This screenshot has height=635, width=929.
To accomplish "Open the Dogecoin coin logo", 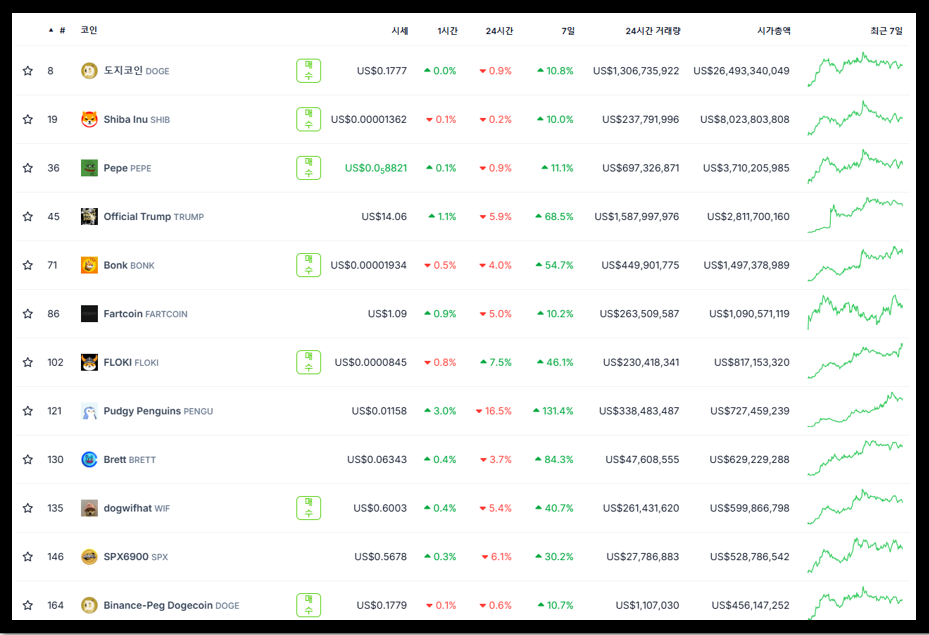I will click(89, 71).
